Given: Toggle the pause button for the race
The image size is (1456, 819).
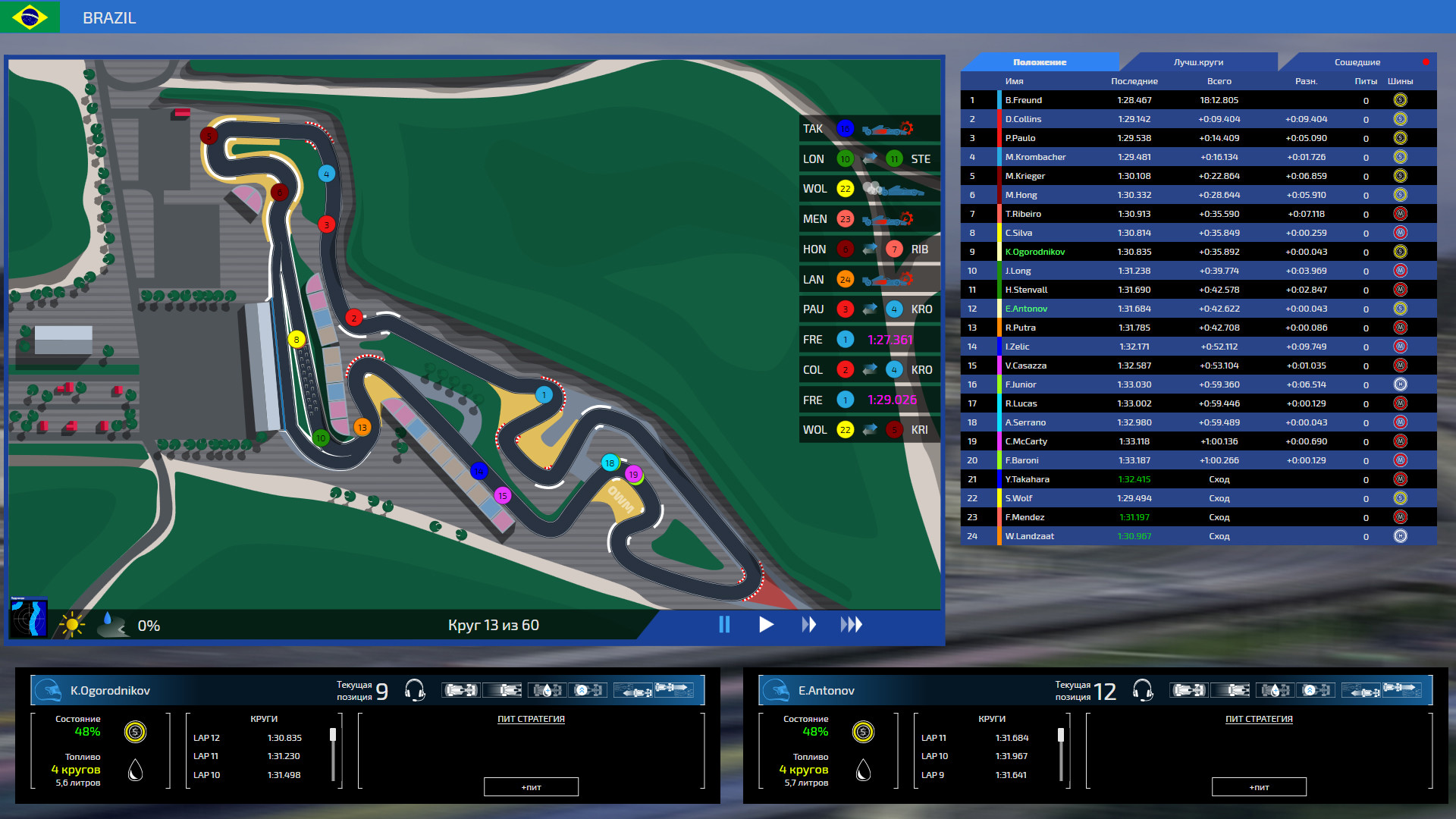Looking at the screenshot, I should 724,625.
